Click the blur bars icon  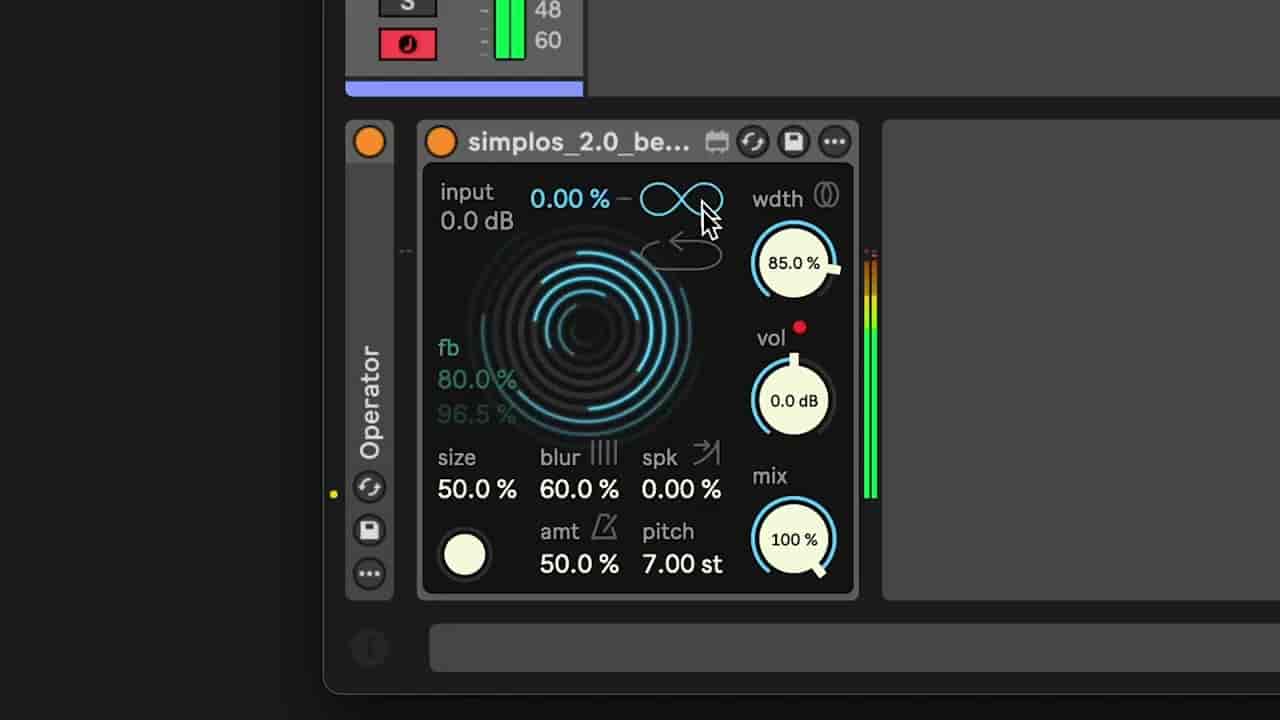[x=603, y=454]
